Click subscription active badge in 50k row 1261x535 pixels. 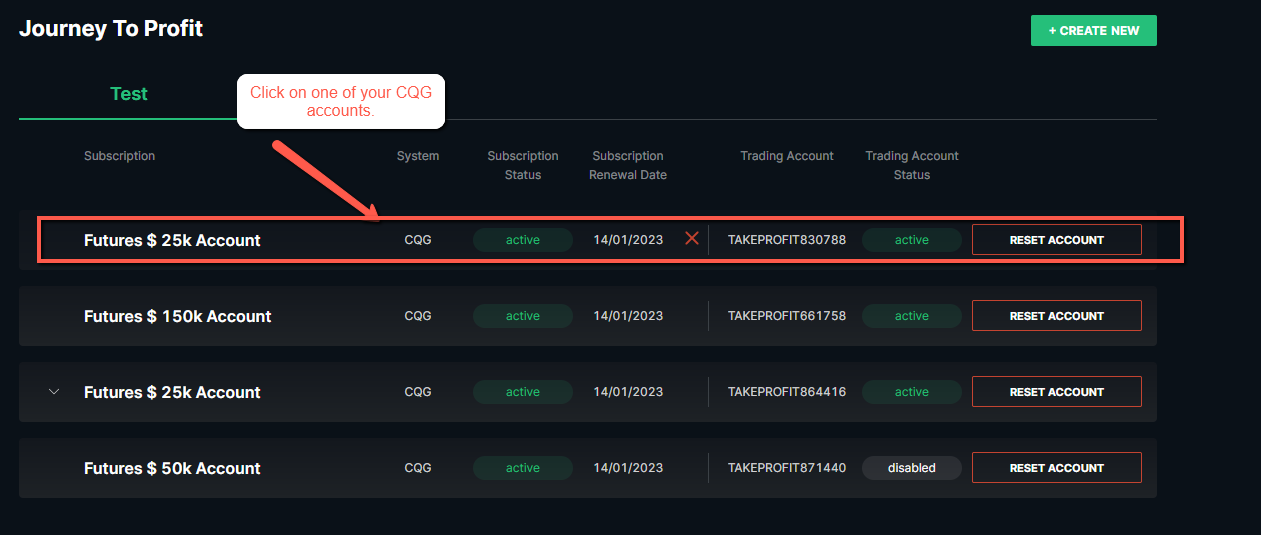point(523,468)
